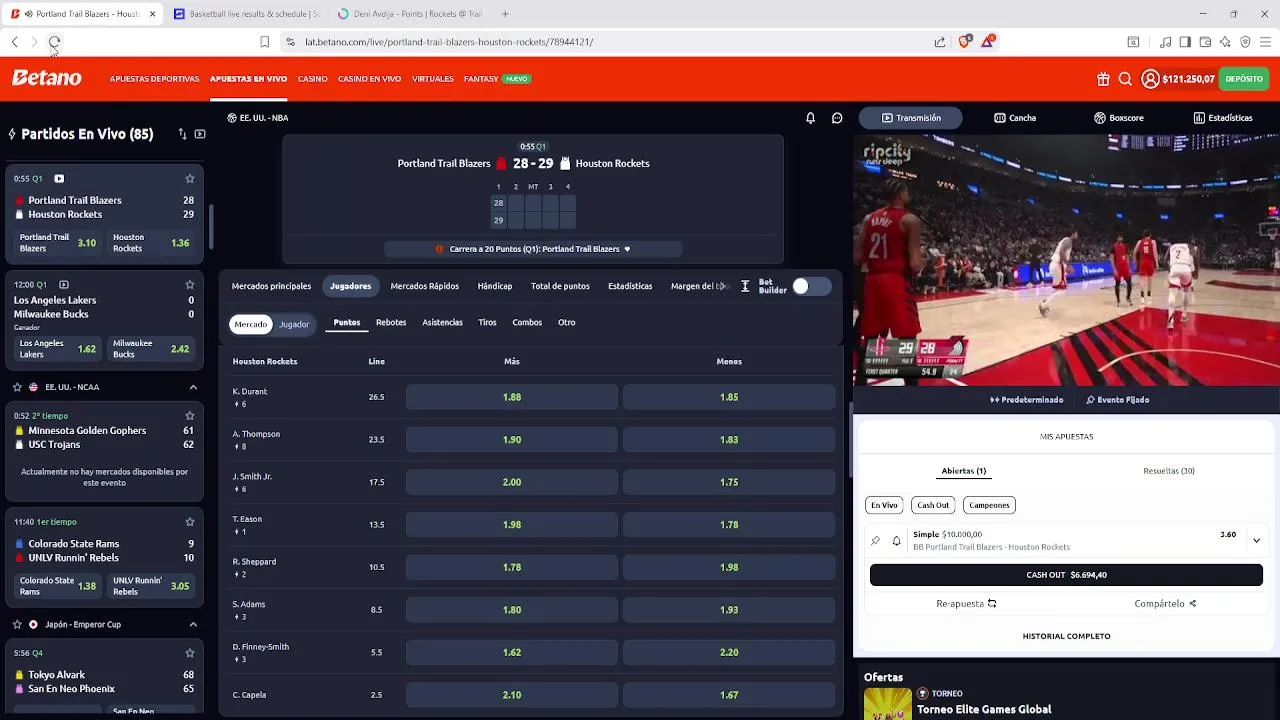Star the Japón - Emperor Cup league

(x=17, y=625)
